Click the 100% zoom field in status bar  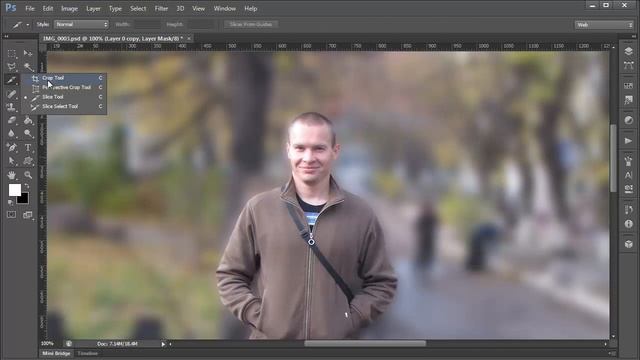pyautogui.click(x=47, y=344)
